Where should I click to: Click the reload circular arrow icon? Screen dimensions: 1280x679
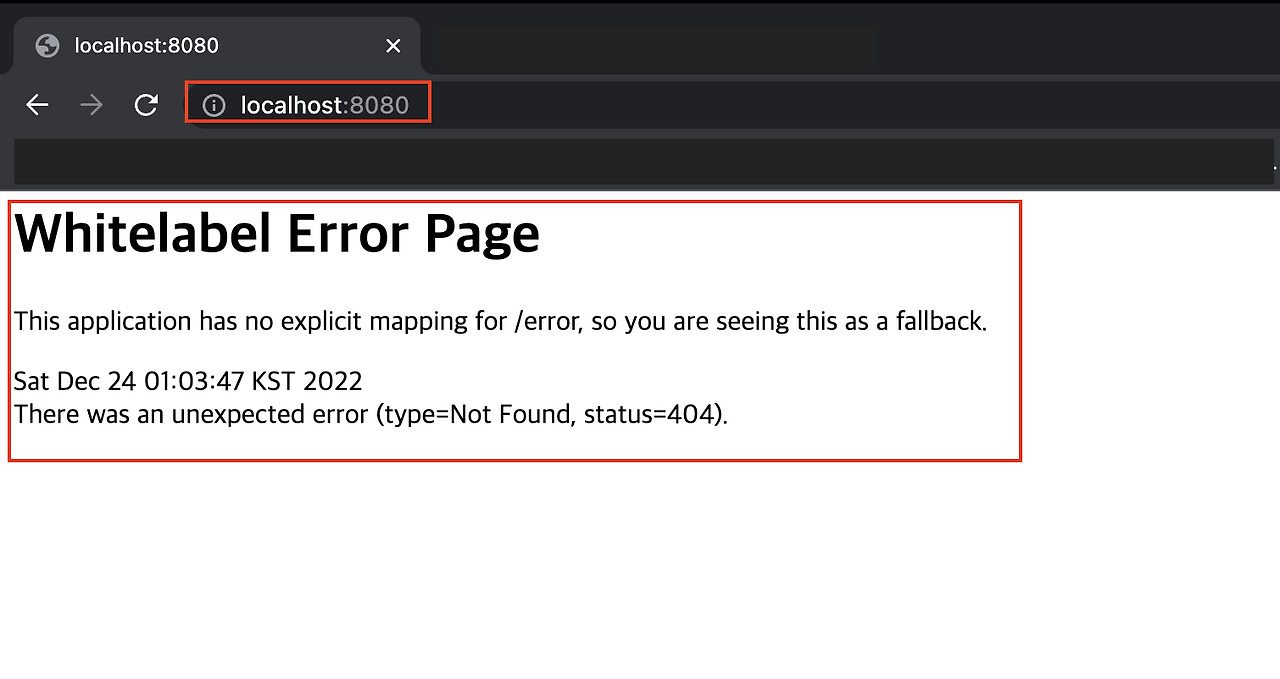click(146, 104)
